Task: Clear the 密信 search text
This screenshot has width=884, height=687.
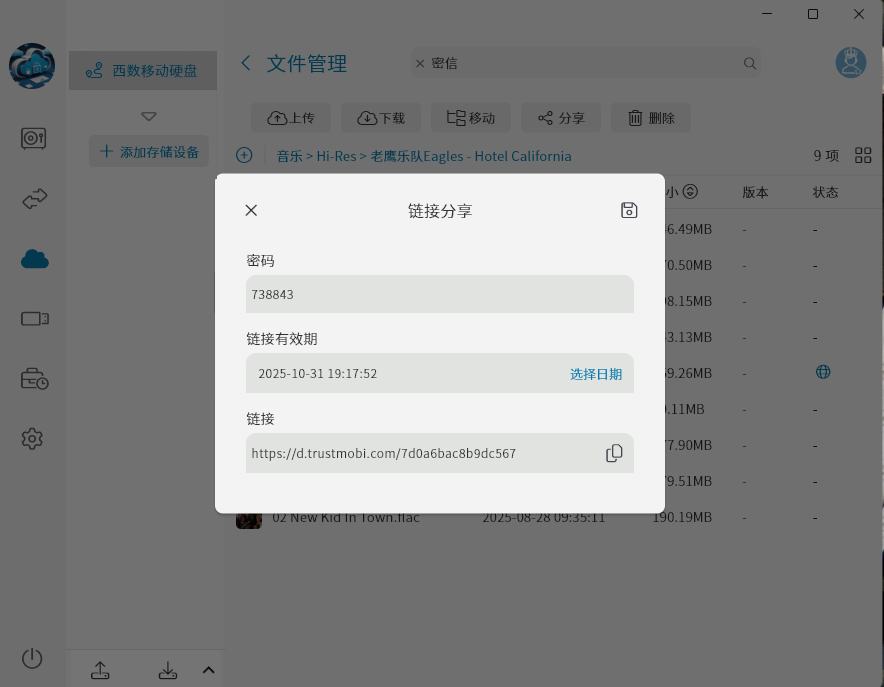Action: click(420, 63)
